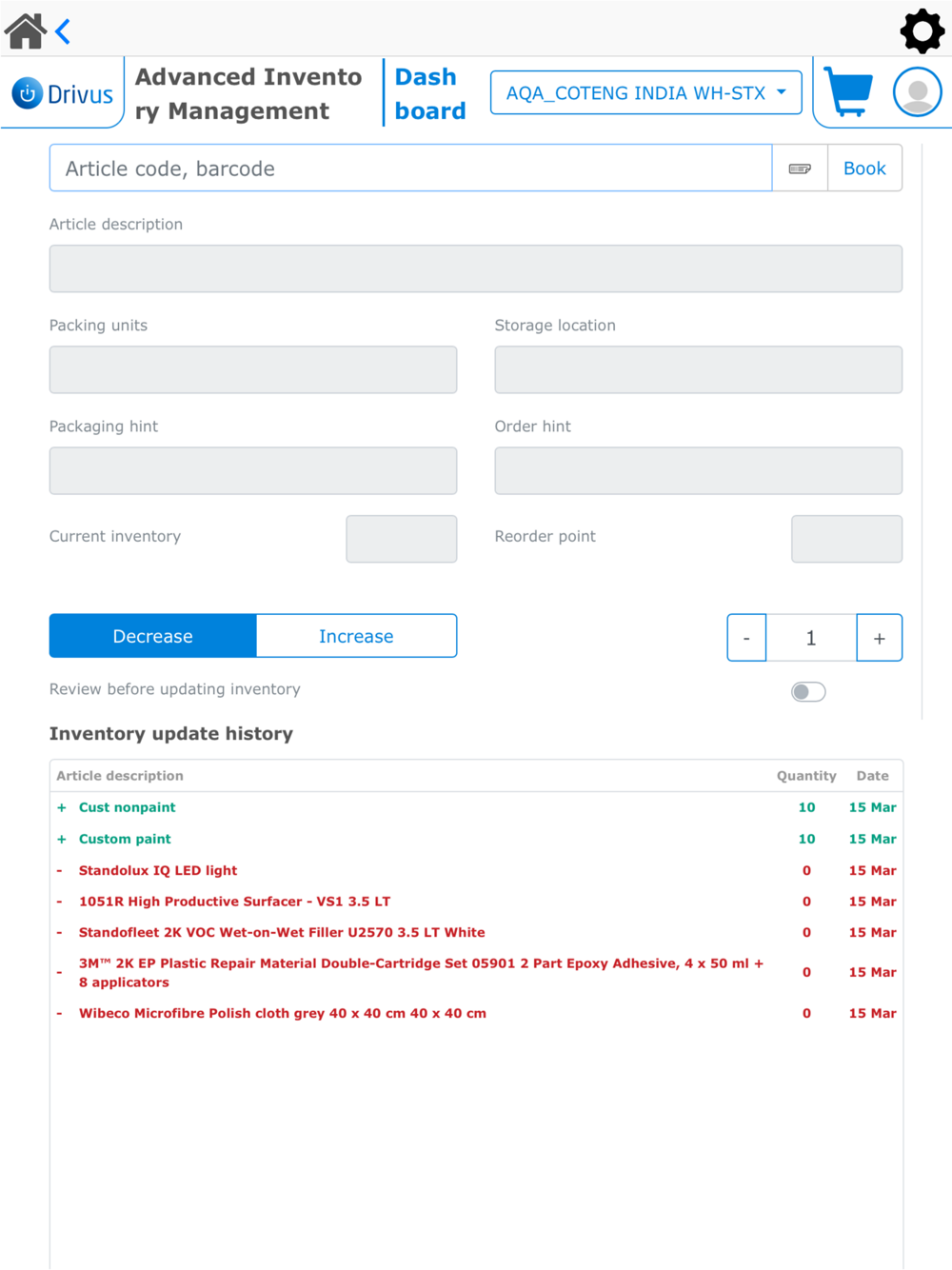
Task: Click the Reorder point field
Action: tap(847, 539)
